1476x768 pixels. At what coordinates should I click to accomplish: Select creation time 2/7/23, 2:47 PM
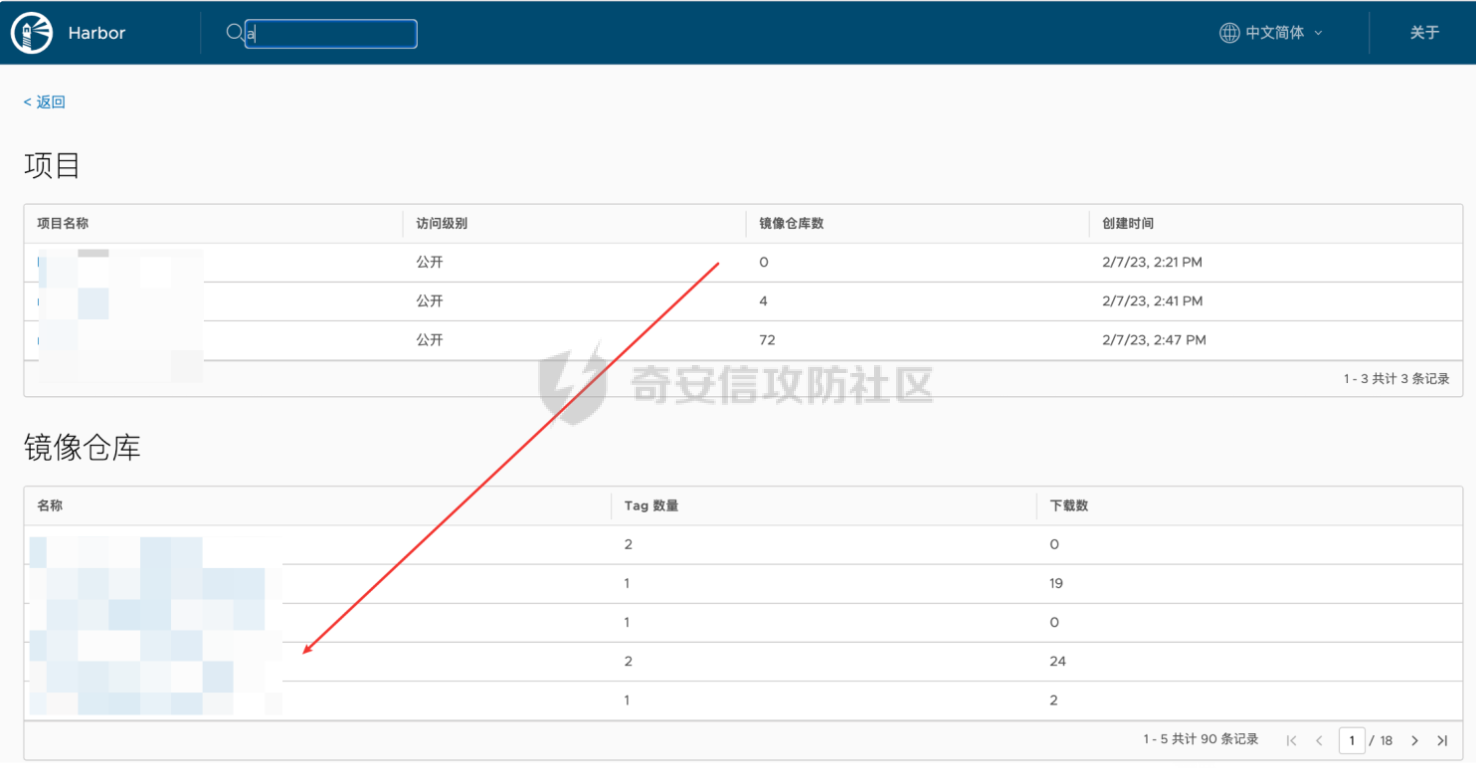1154,340
